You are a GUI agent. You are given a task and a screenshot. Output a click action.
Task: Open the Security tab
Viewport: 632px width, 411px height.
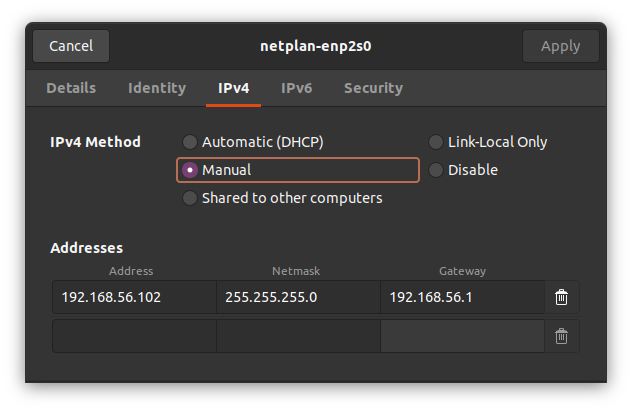tap(373, 88)
